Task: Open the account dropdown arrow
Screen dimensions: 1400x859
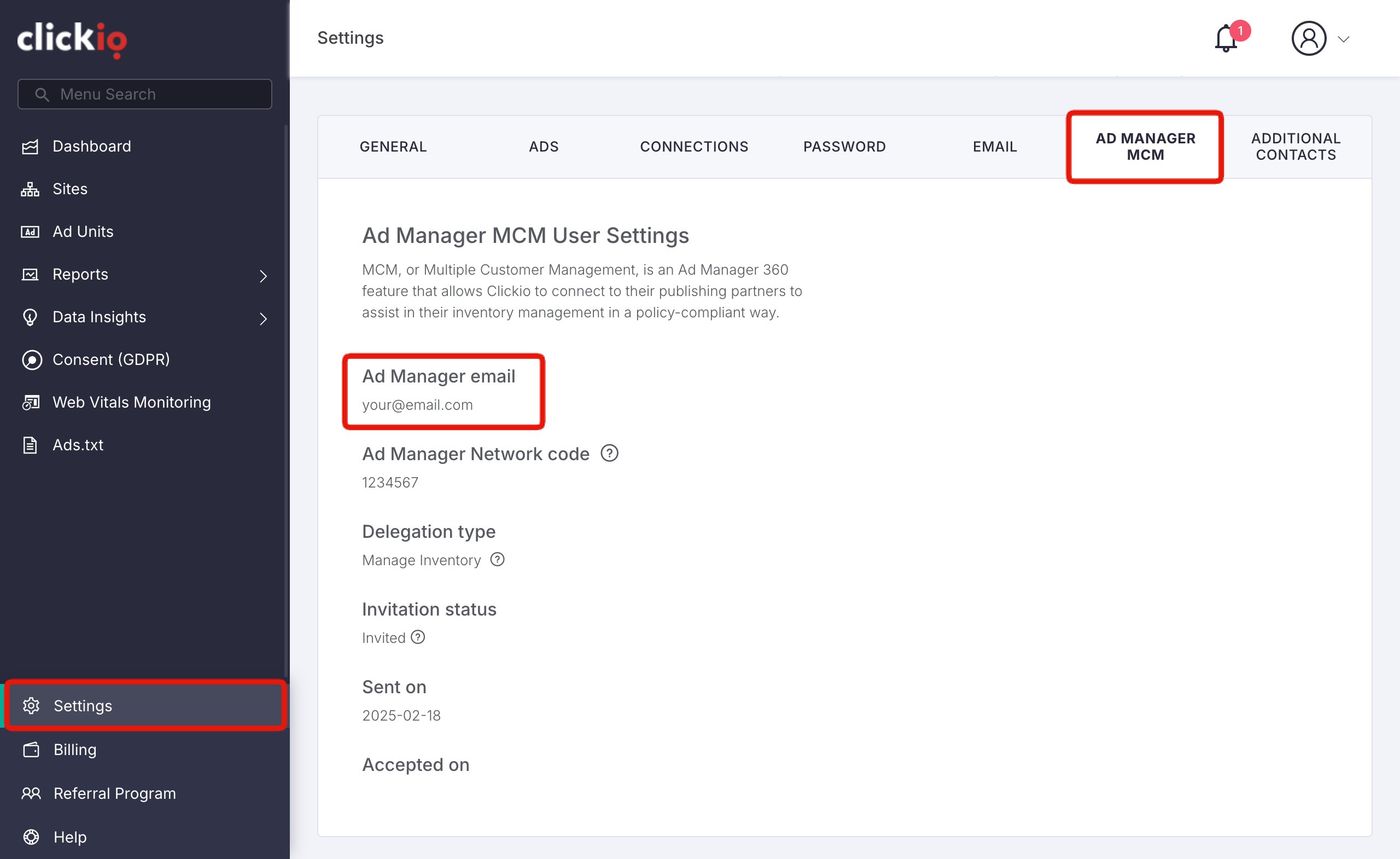Action: click(1343, 39)
